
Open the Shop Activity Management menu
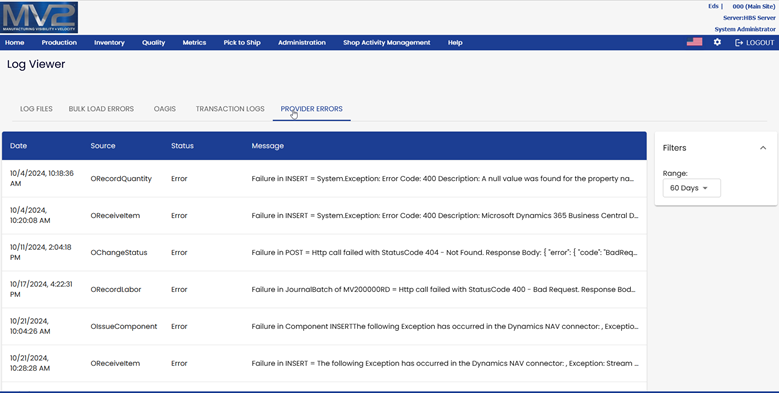tap(387, 43)
